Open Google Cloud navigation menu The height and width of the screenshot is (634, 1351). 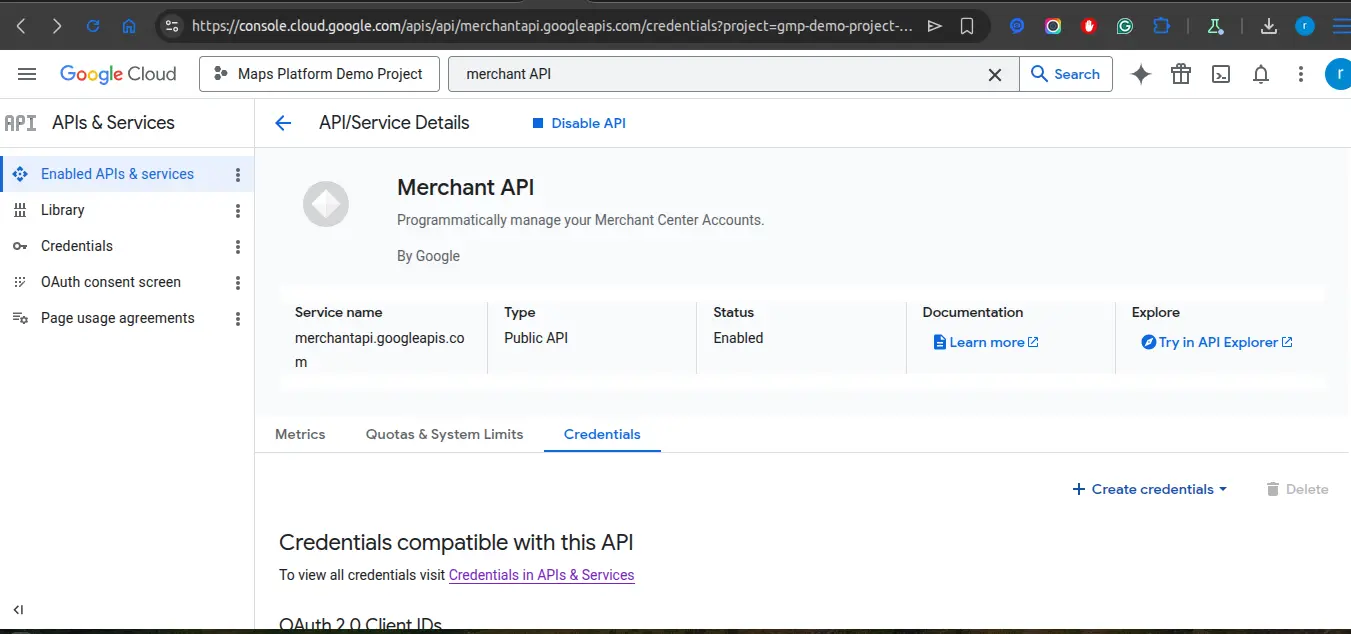click(27, 74)
